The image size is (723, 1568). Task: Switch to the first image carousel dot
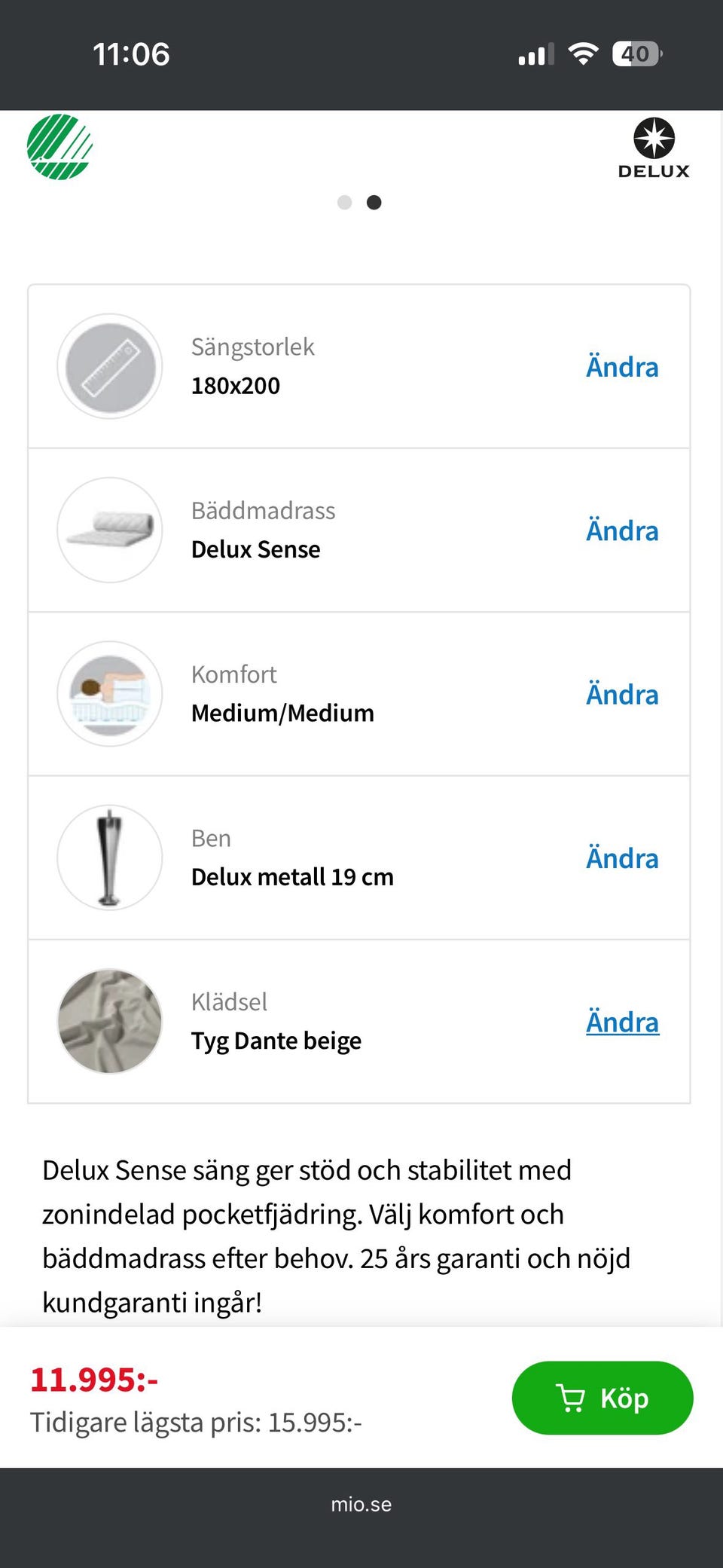pos(345,203)
